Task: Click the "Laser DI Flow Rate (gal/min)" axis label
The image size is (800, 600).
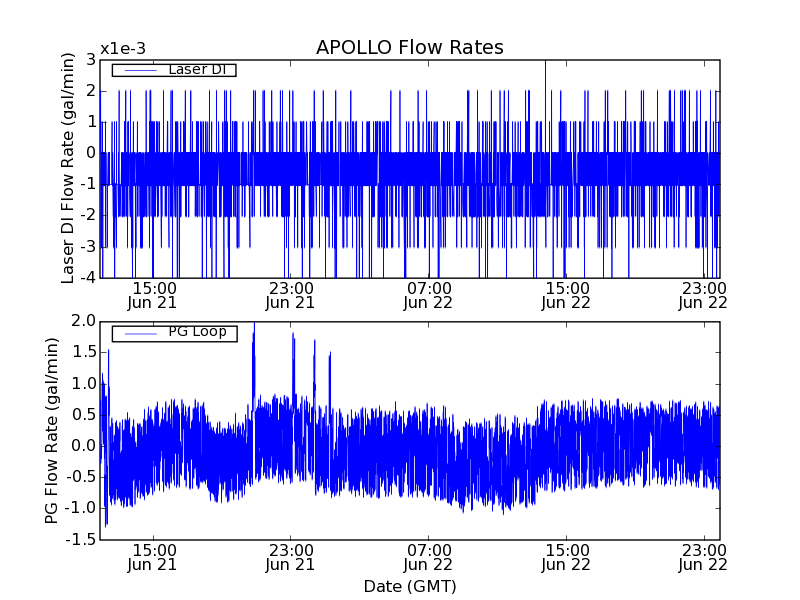Action: (67, 168)
